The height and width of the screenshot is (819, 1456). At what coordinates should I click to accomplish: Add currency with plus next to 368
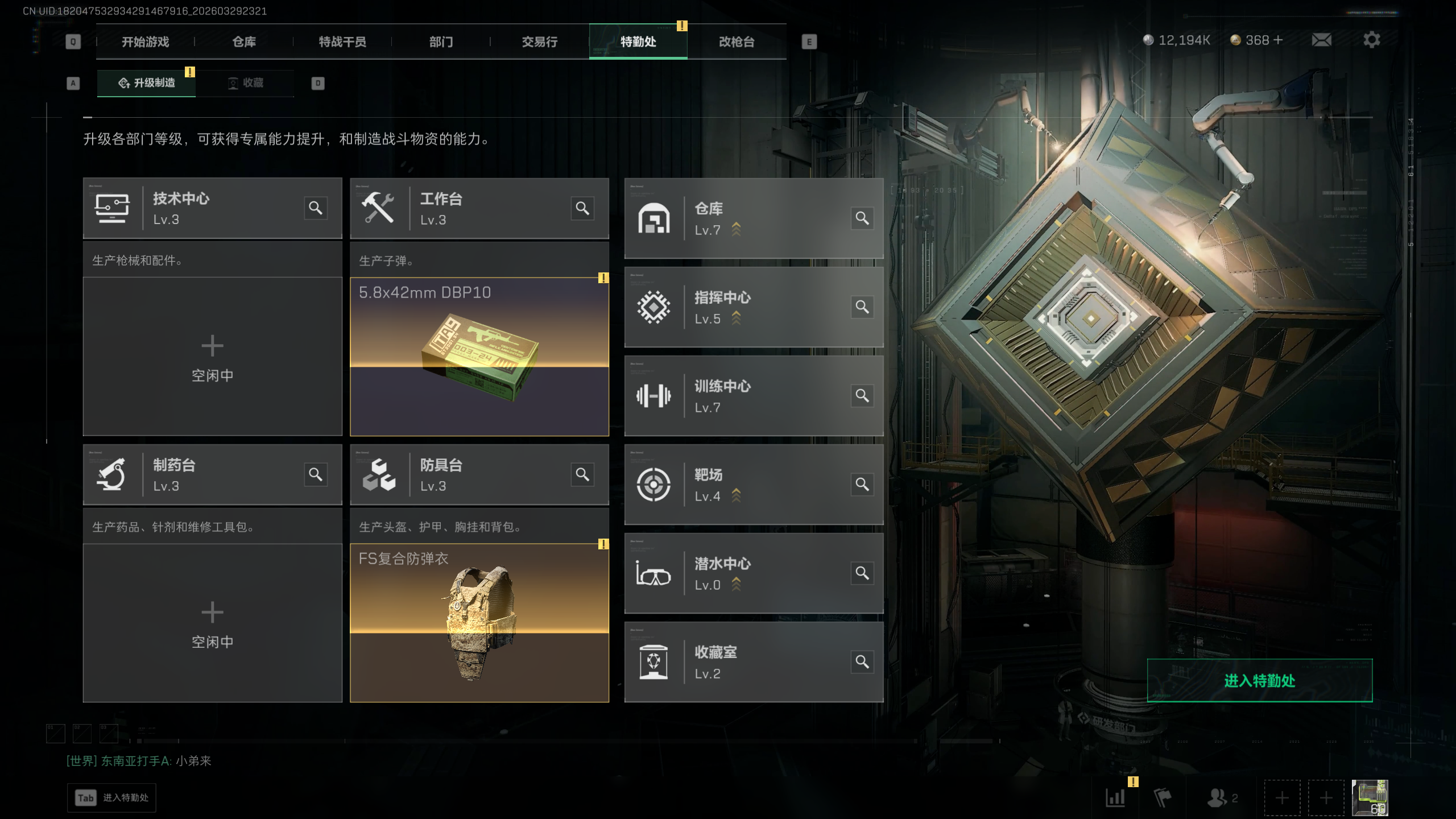point(1278,40)
